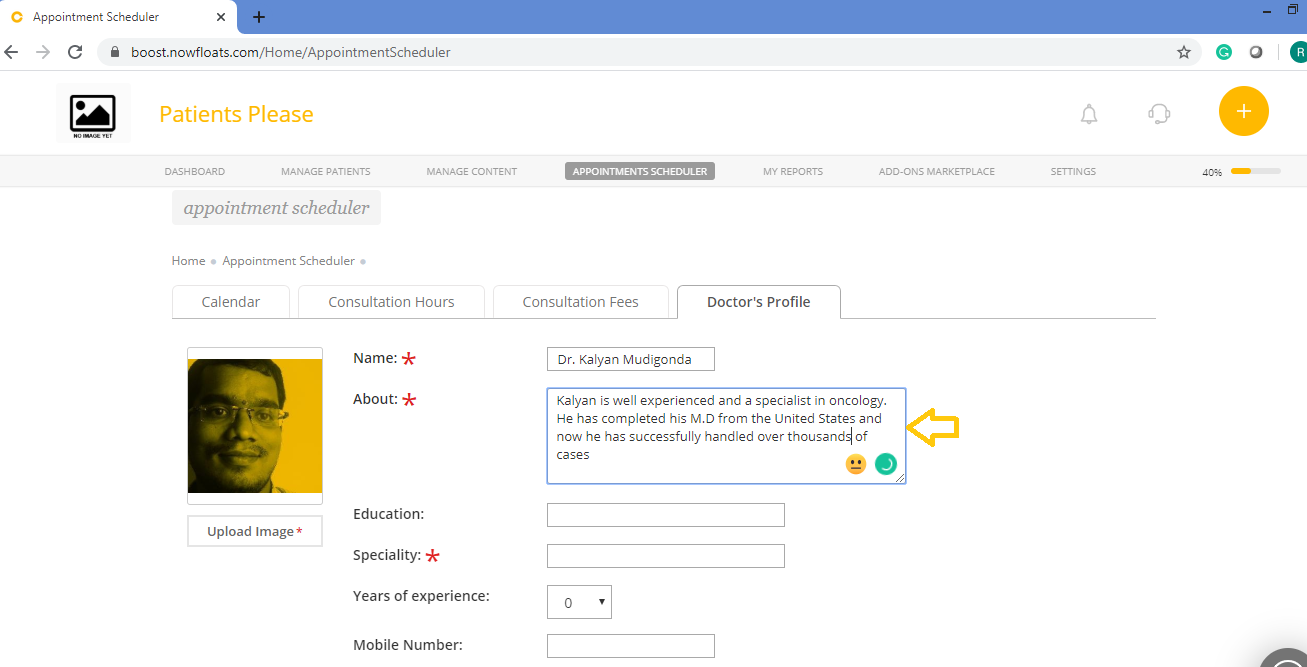Open Manage Patients menu
This screenshot has width=1307, height=667.
[326, 172]
